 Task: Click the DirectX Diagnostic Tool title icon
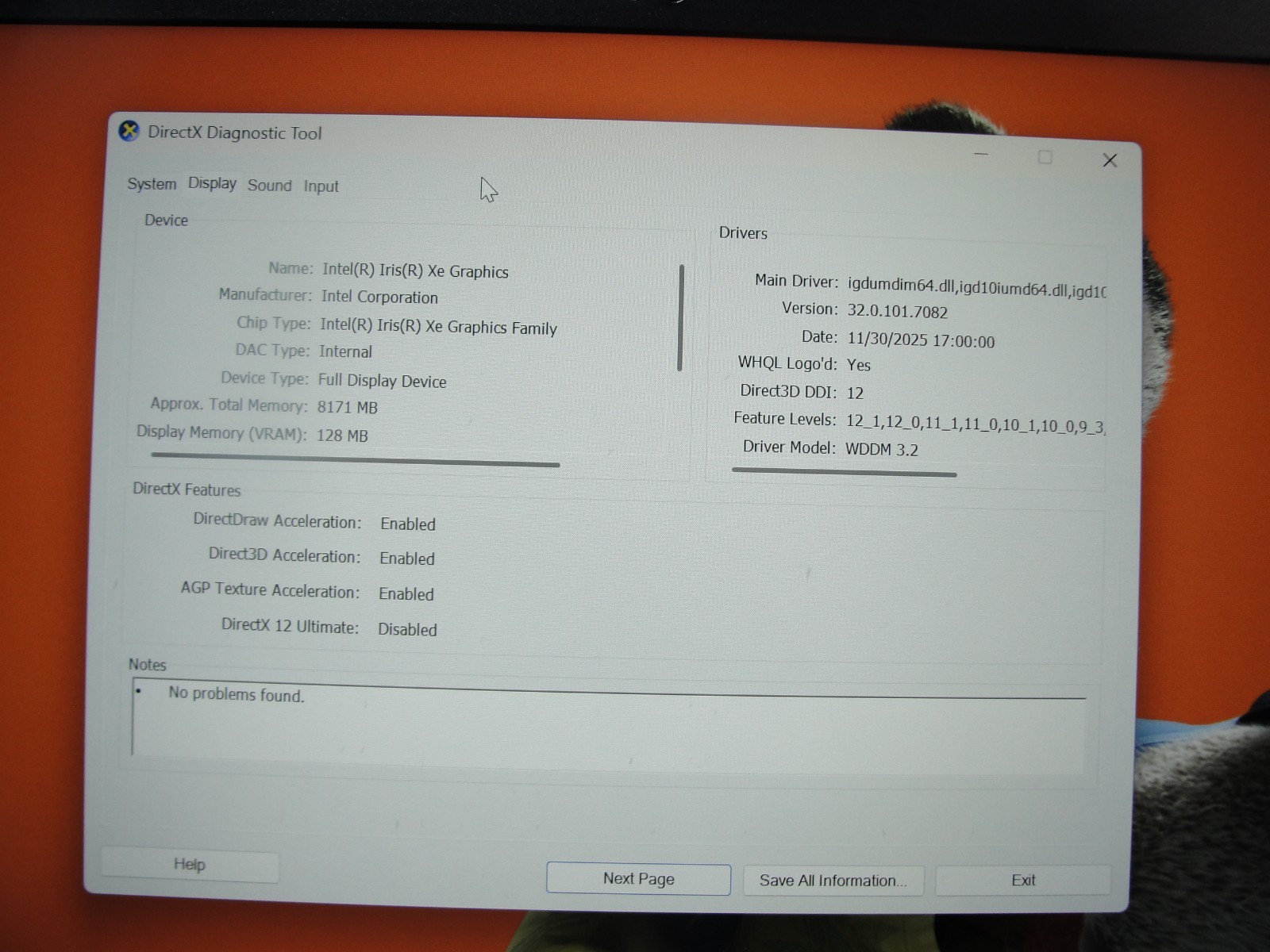(129, 131)
